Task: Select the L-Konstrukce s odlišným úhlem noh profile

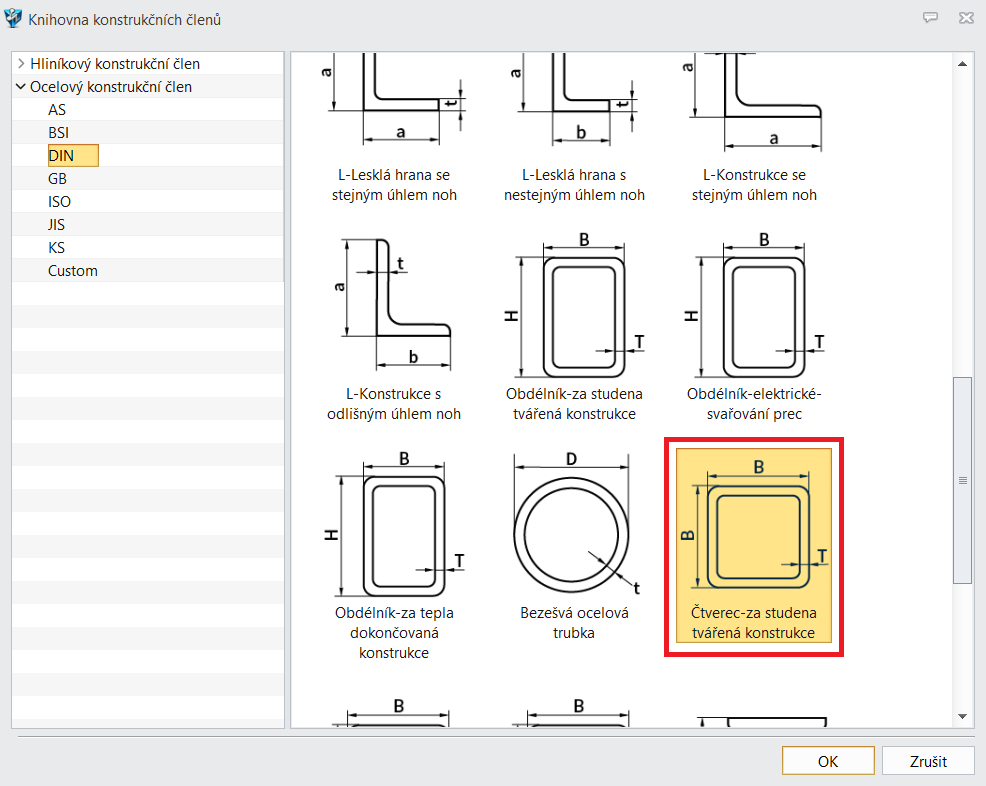Action: [394, 329]
